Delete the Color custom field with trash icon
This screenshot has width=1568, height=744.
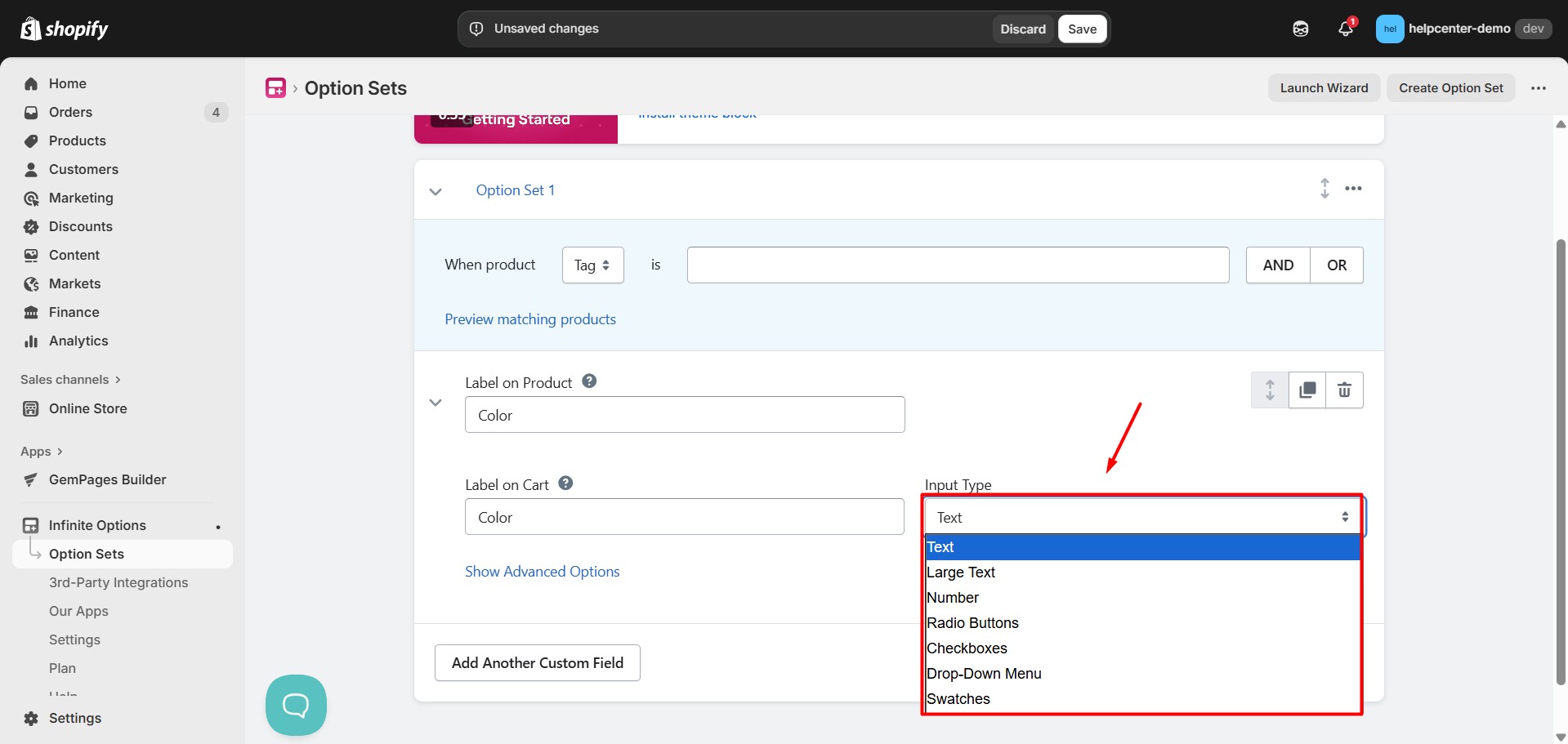(1344, 390)
